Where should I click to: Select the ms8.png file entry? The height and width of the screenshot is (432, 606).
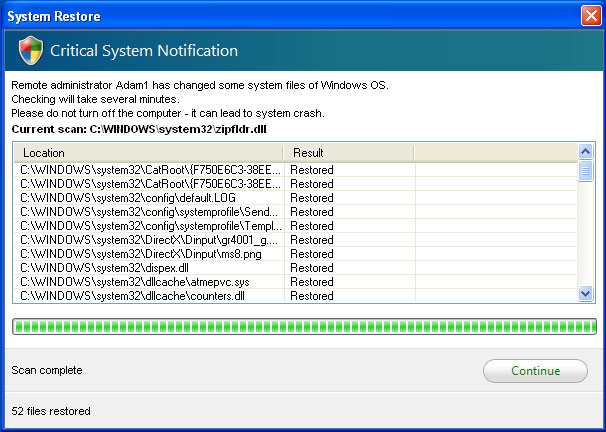click(150, 254)
